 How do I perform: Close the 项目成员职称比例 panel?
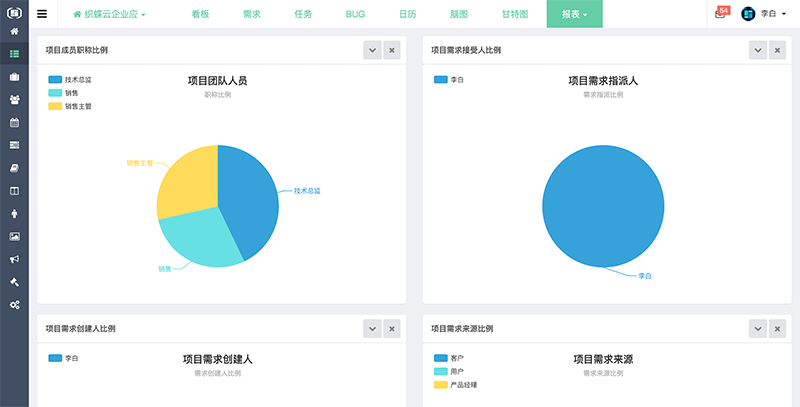click(392, 50)
